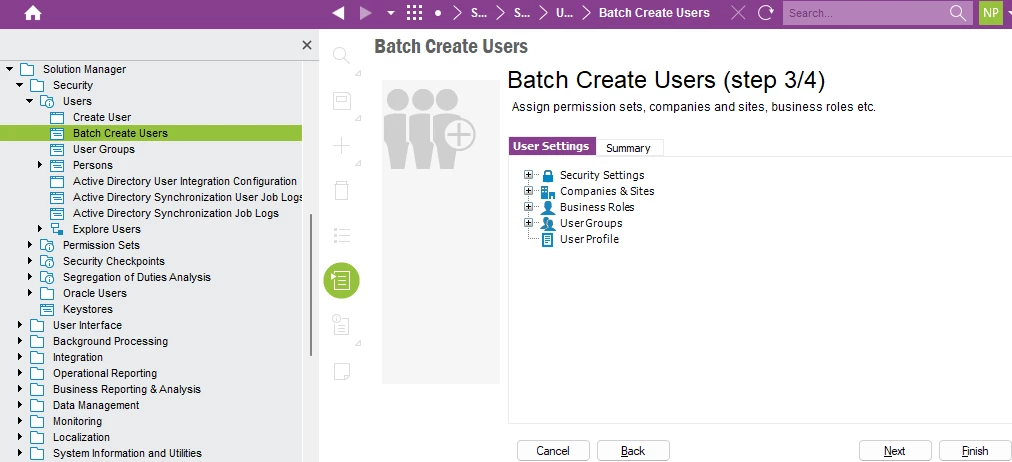Expand the Business Roles tree node
Viewport: 1012px width, 462px height.
point(528,207)
